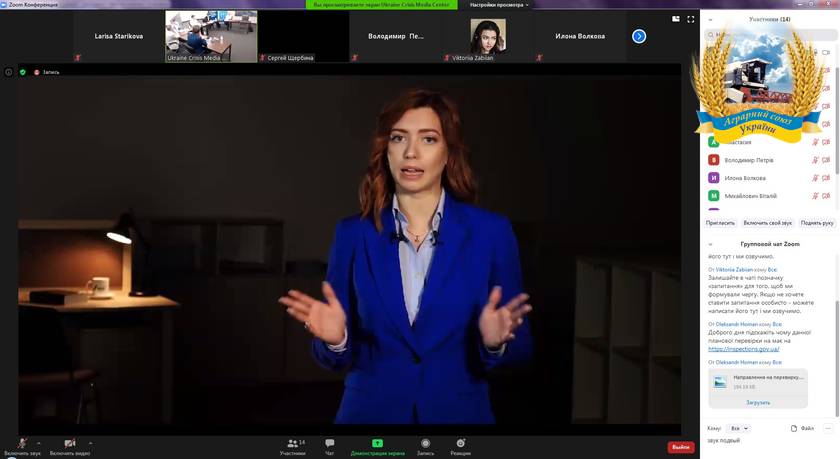Open 'Настройки просмотра' view options dropdown
Screen dimensions: 840x459
499,5
